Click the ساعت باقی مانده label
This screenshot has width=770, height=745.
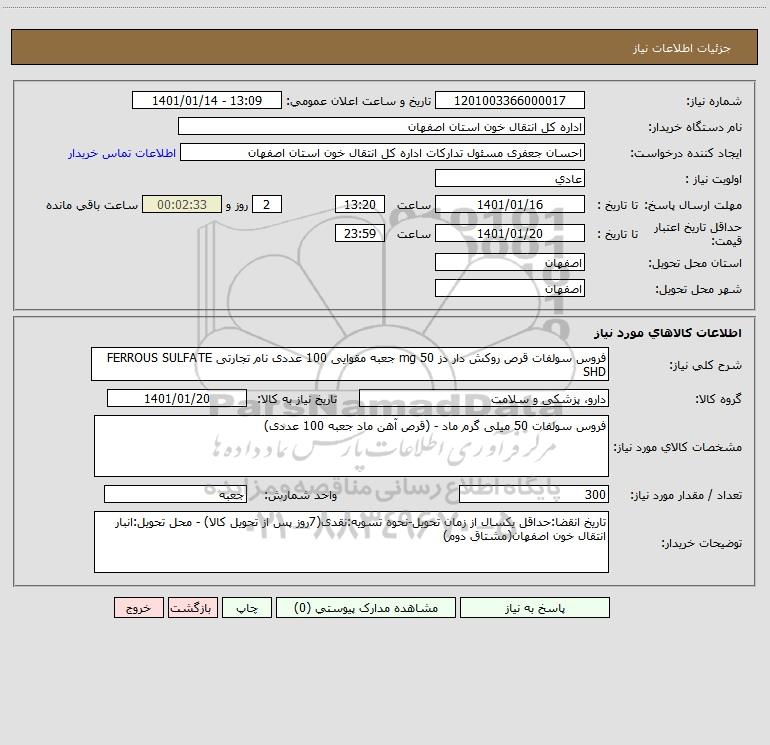[92, 205]
